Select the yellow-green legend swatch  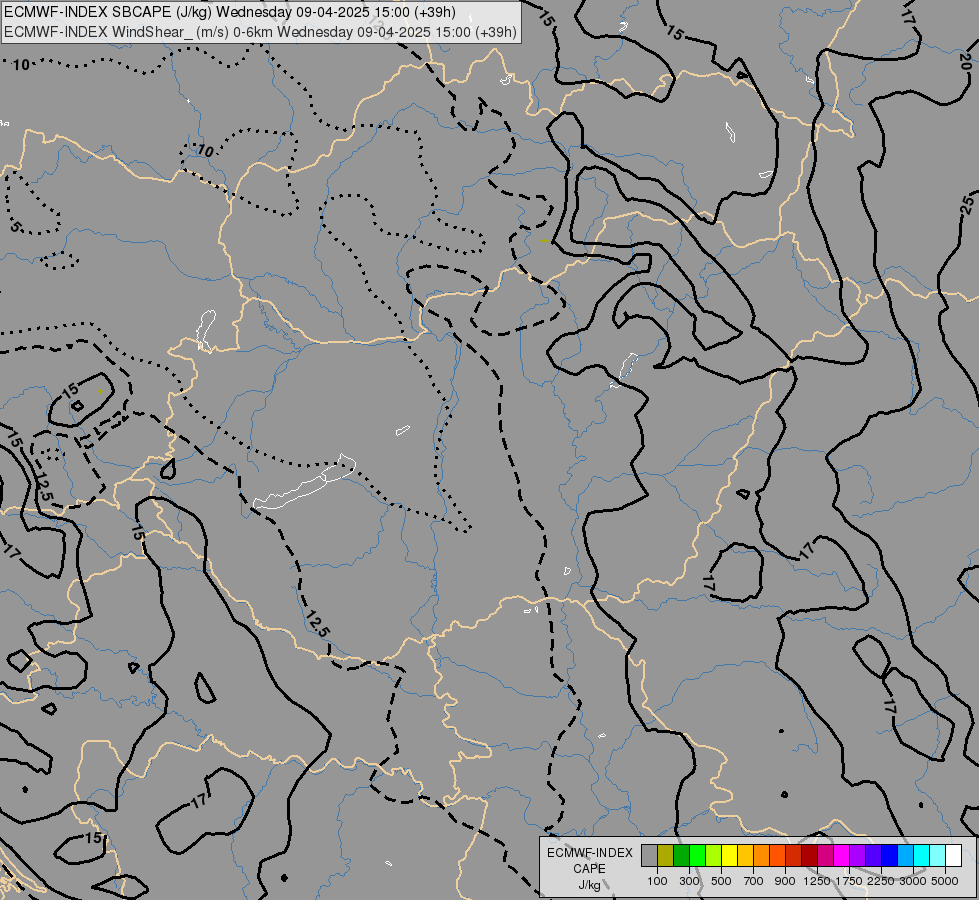(x=713, y=855)
